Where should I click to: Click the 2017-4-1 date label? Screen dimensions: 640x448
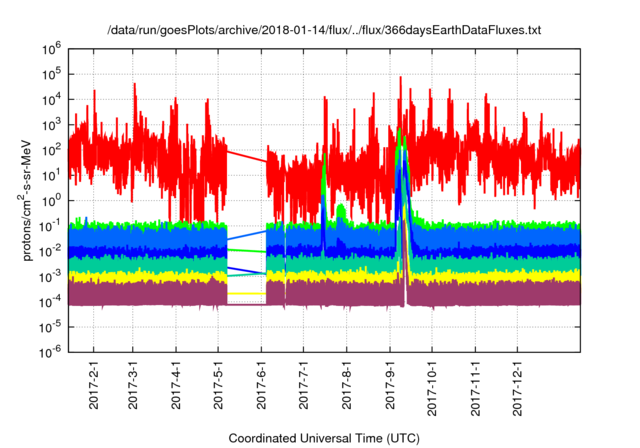176,385
